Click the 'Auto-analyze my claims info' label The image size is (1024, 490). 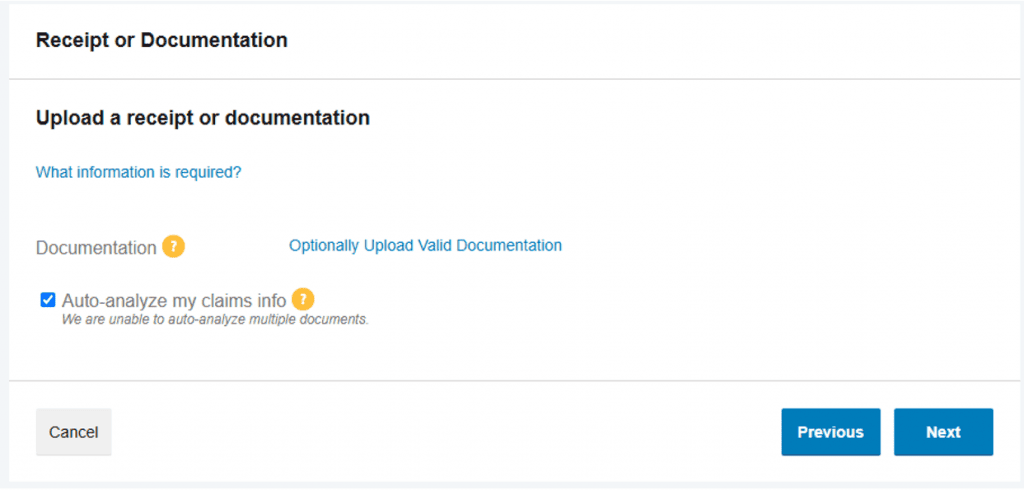click(174, 301)
